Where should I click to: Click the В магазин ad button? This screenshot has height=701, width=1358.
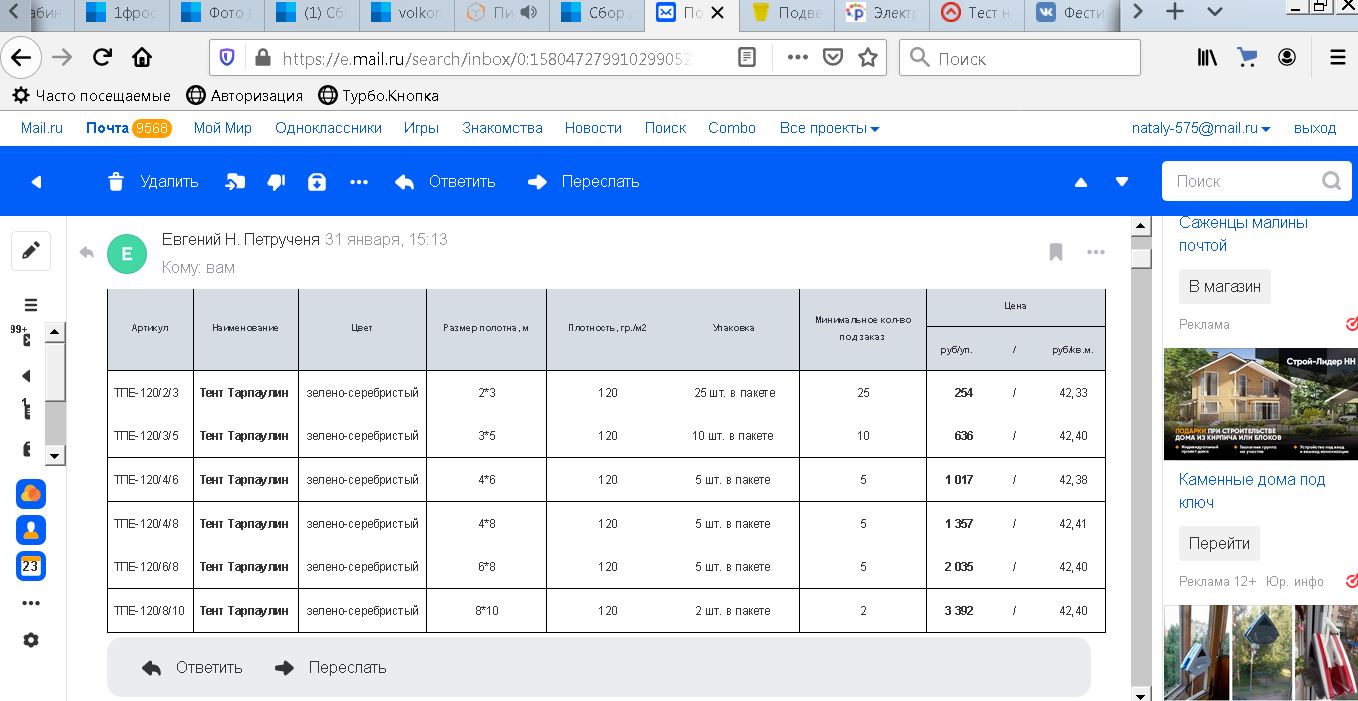tap(1224, 286)
